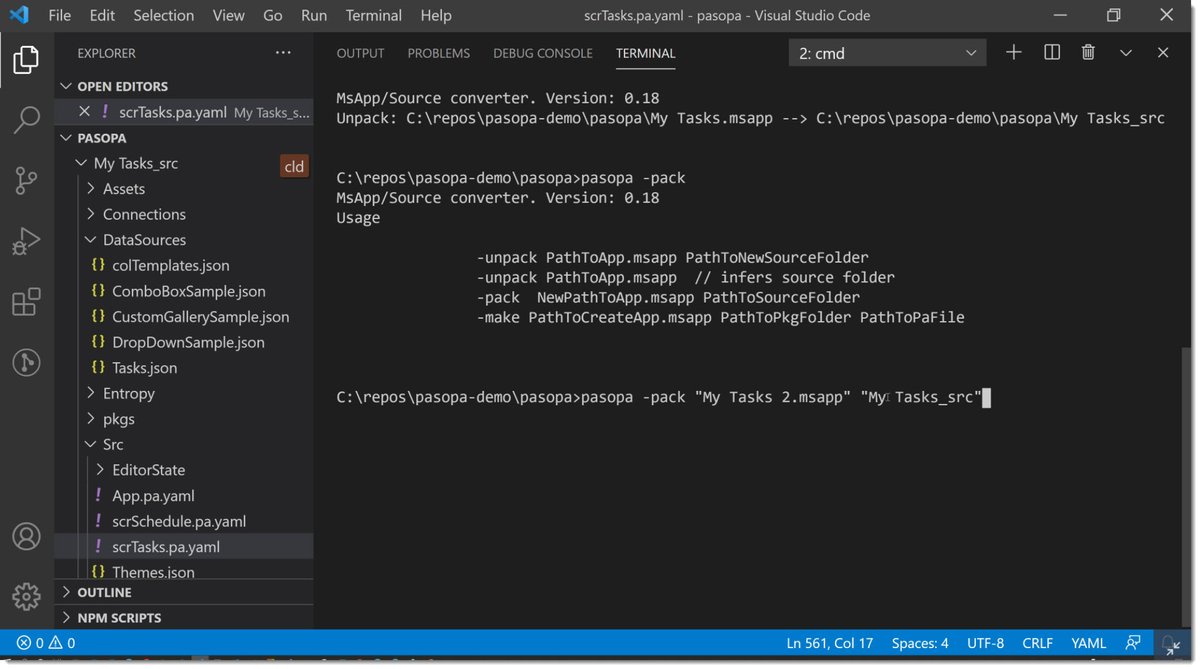Open the Run and Debug view
Image resolution: width=1200 pixels, height=669 pixels.
[x=26, y=241]
